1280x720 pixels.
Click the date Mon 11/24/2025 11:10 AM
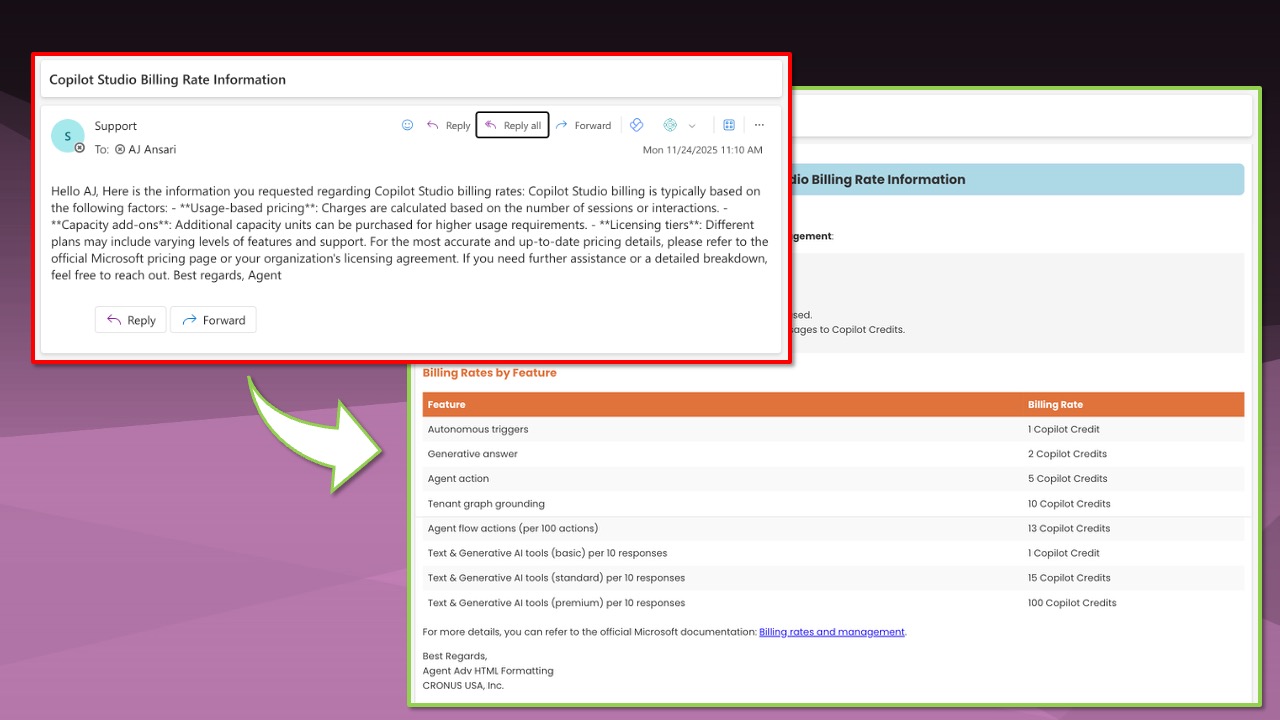(x=702, y=150)
